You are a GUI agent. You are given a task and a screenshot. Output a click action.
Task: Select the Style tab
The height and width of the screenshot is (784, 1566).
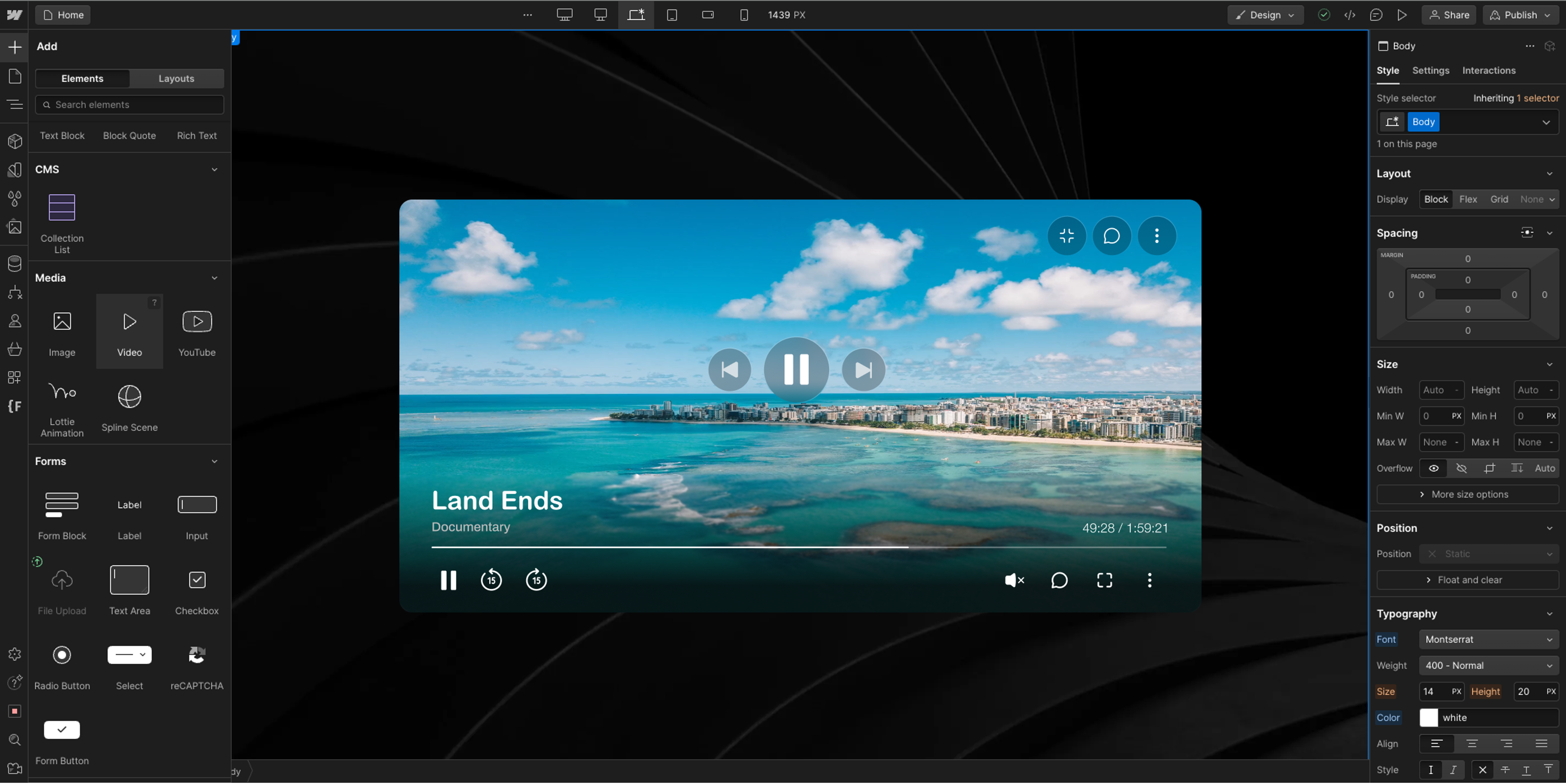tap(1387, 70)
